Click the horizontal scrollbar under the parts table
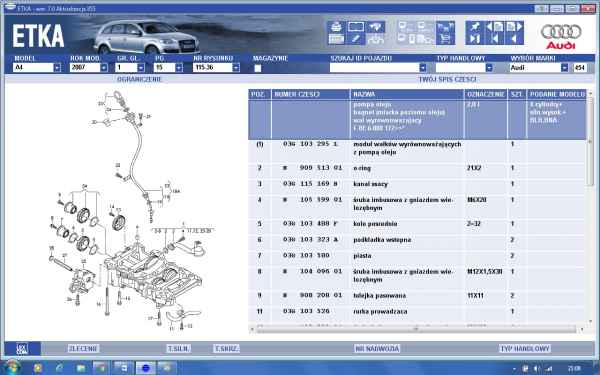 [416, 329]
